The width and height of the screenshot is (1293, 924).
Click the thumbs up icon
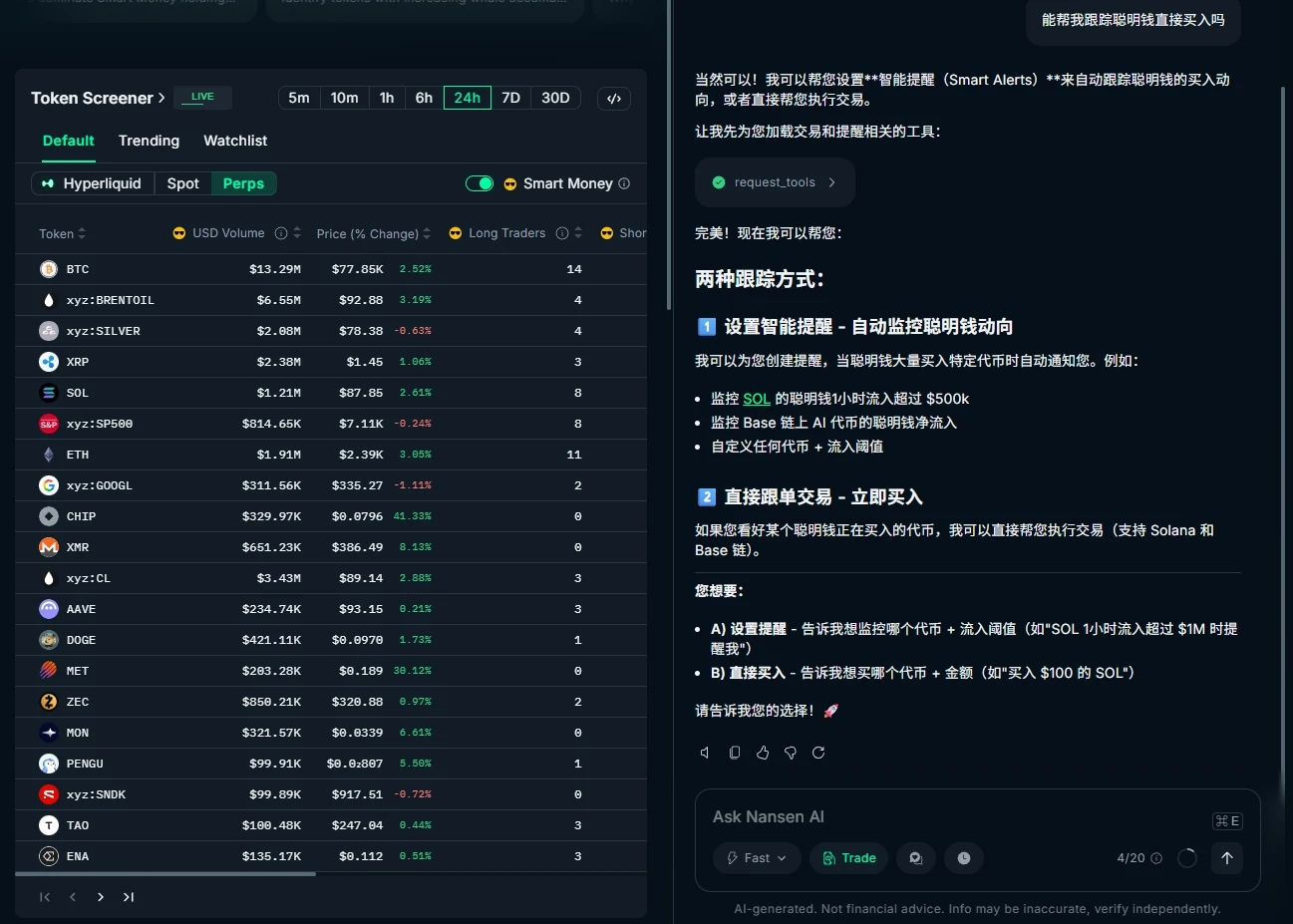[763, 753]
